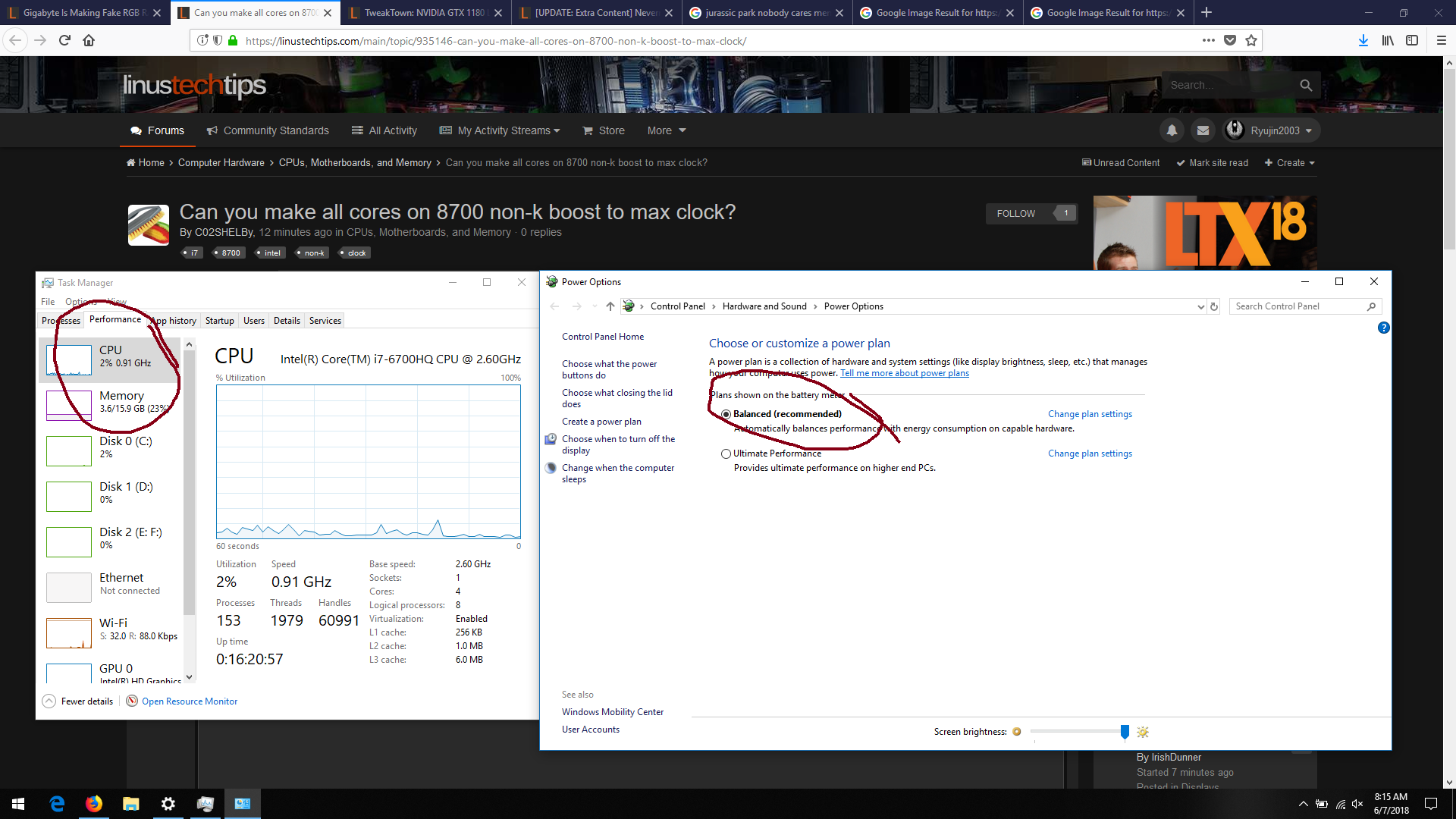Click the Power Options help question icon

1384,328
